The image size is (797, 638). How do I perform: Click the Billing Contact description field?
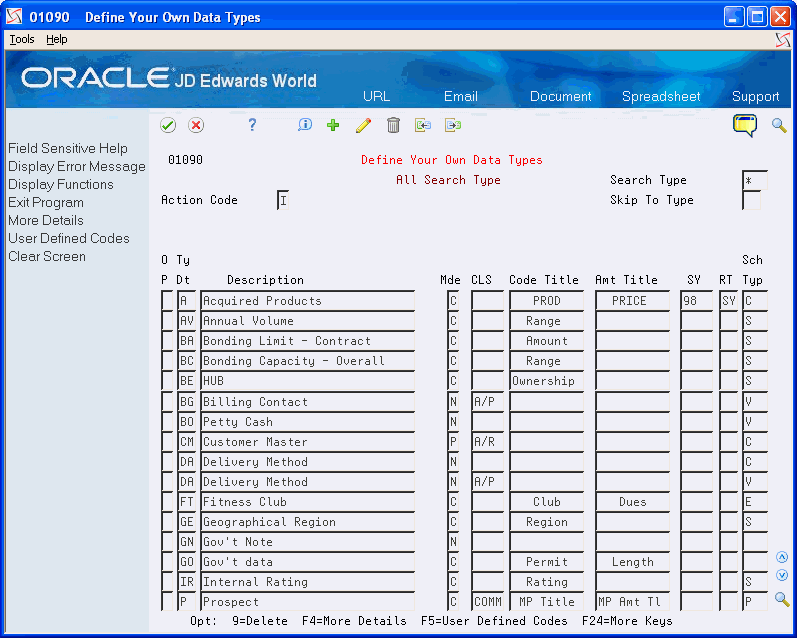click(x=308, y=402)
